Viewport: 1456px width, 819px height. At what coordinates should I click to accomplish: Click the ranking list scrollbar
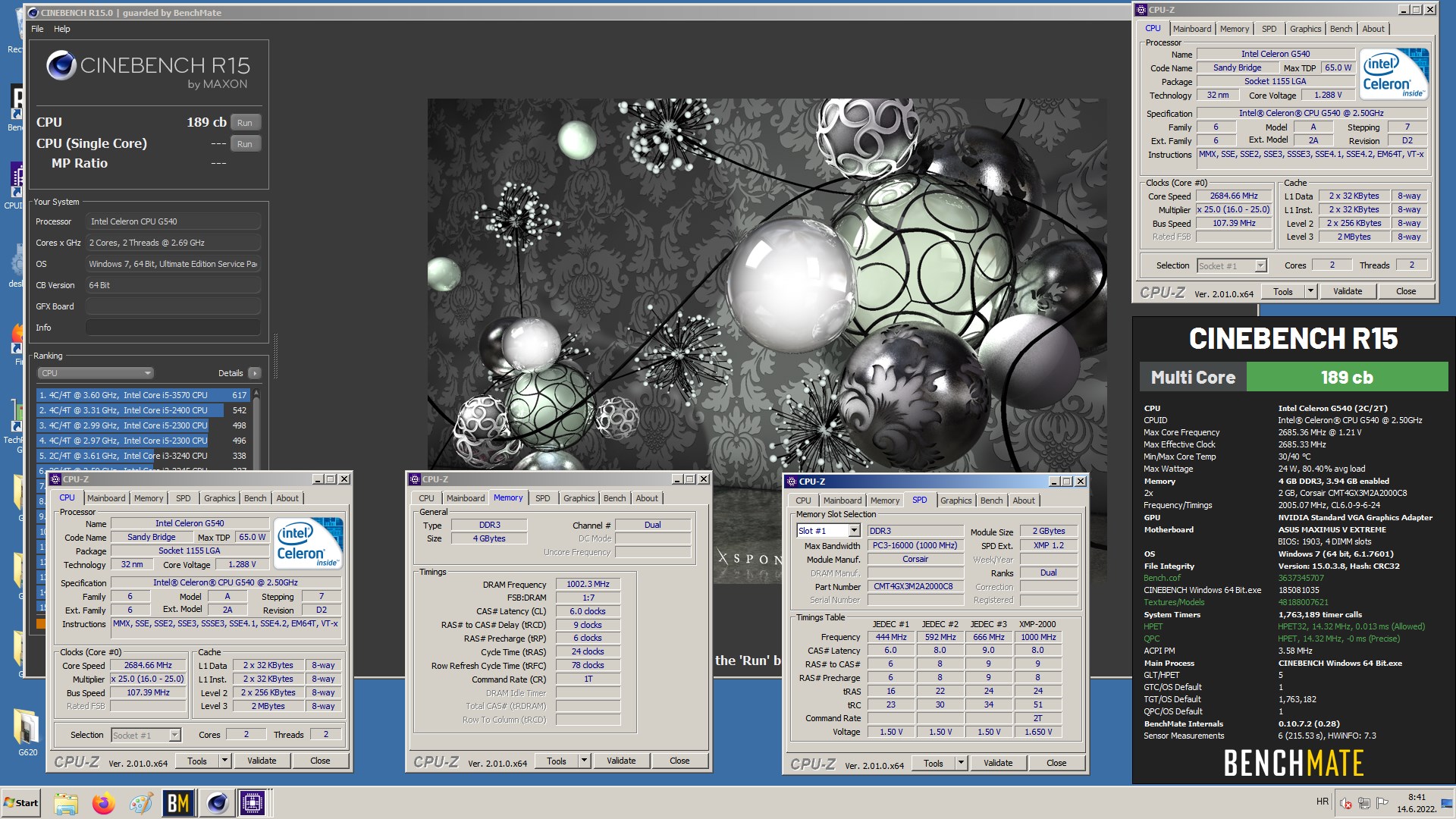point(256,429)
